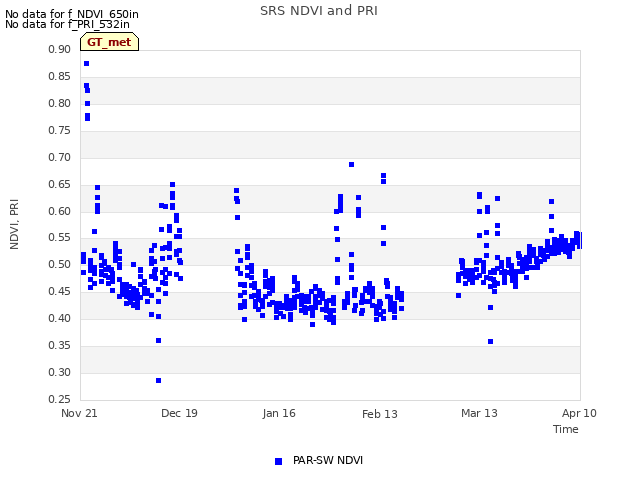Click the chart title SRS NDVI and PRI
640x480 pixels.
(319, 11)
